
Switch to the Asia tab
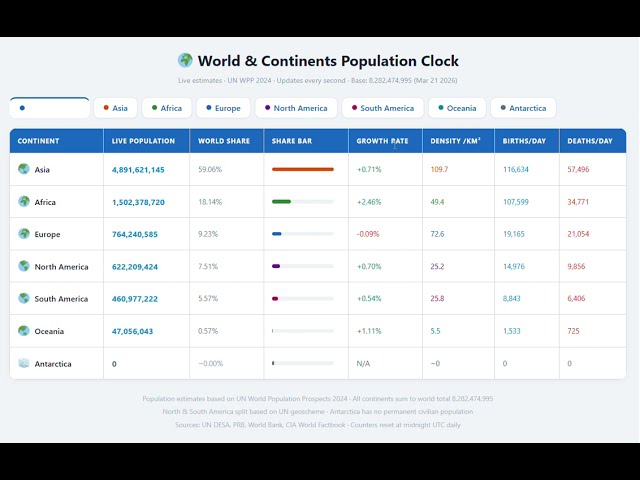coord(116,108)
